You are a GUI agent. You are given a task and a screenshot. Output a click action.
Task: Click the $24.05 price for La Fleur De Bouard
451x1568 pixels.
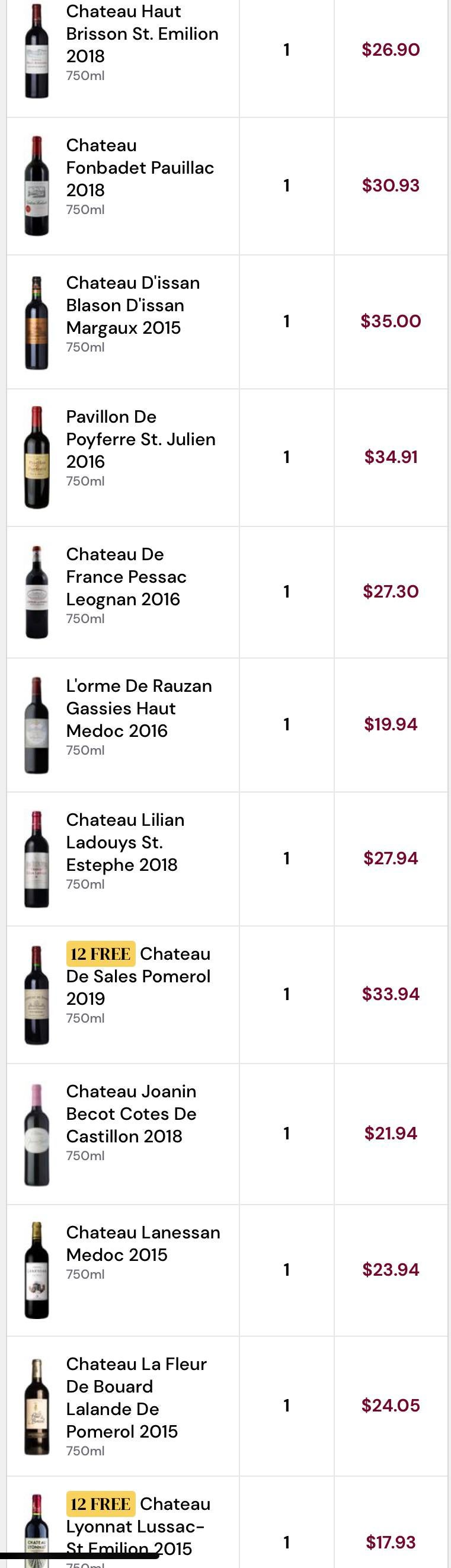click(391, 1405)
